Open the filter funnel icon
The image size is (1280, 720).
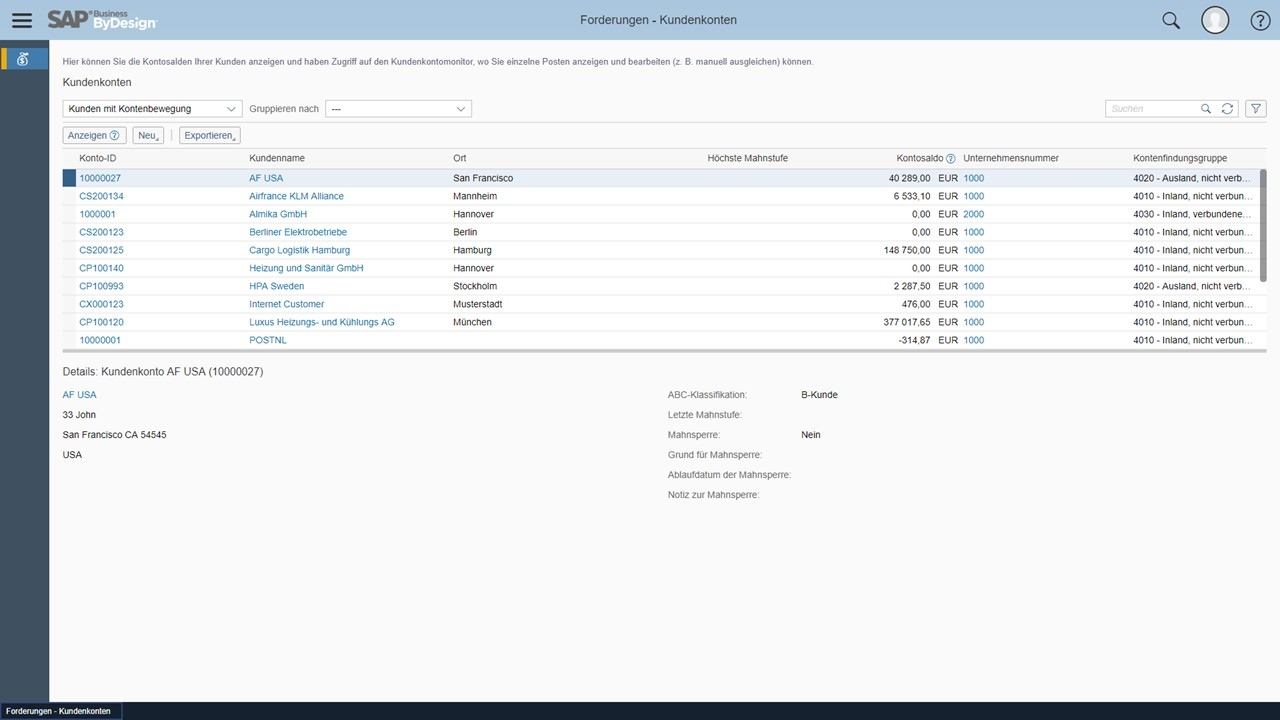tap(1256, 109)
